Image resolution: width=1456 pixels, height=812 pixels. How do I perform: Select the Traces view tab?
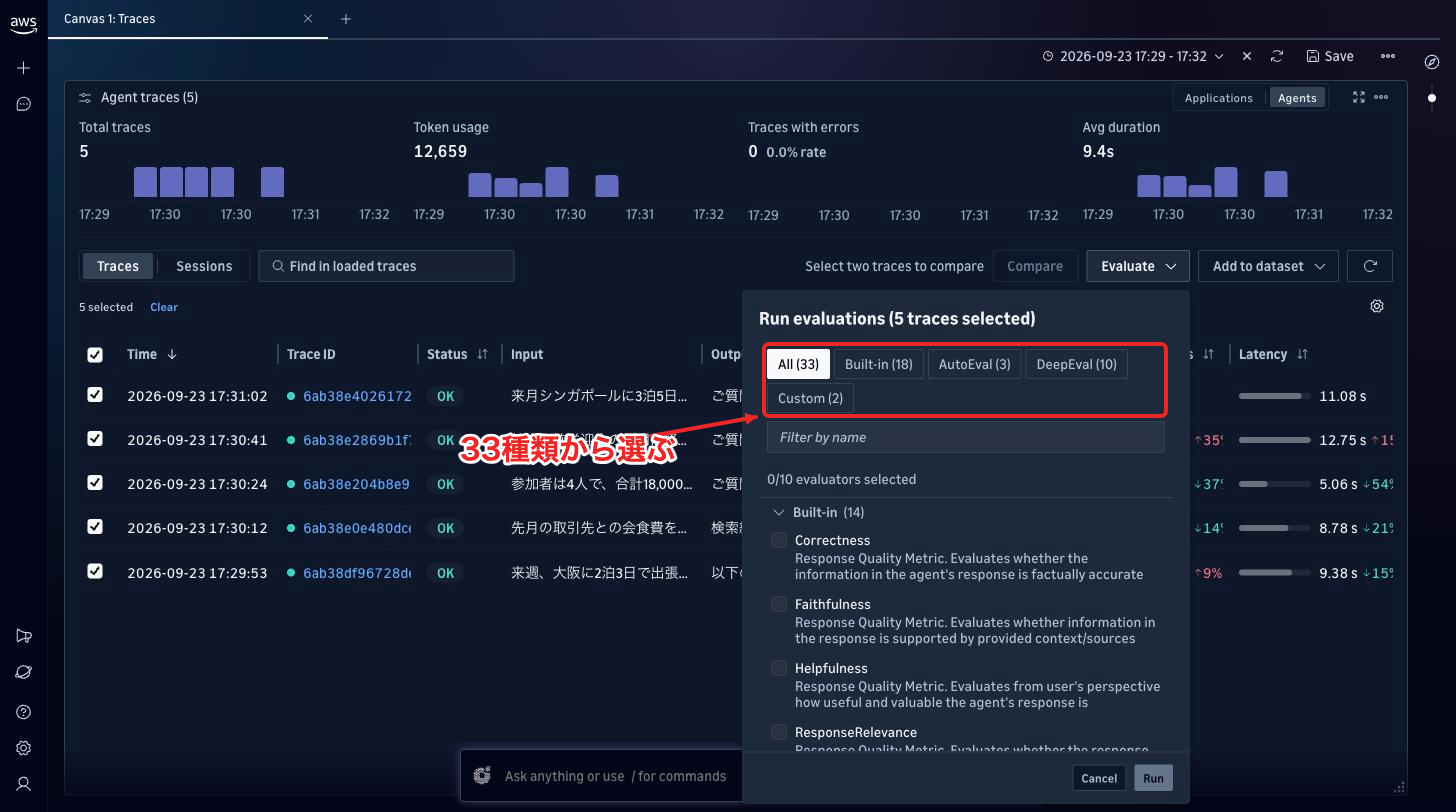tap(118, 266)
